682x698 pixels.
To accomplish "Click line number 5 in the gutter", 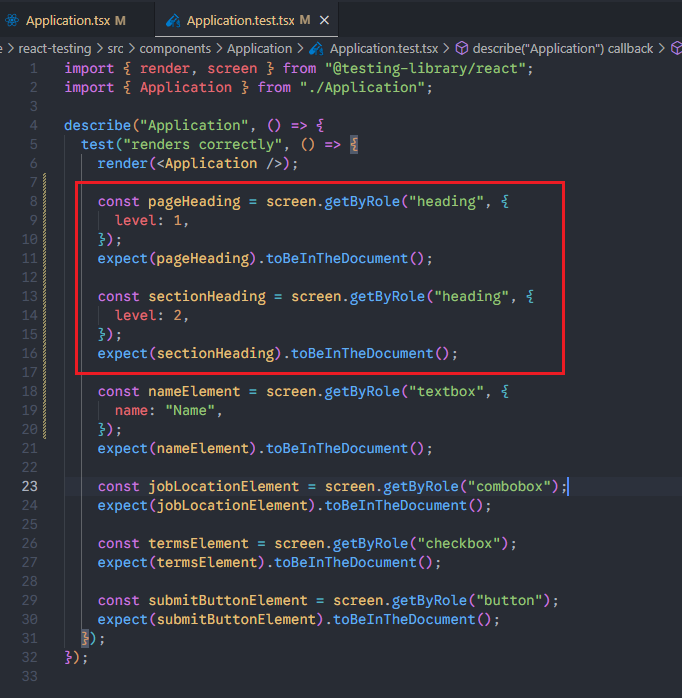I will click(33, 144).
